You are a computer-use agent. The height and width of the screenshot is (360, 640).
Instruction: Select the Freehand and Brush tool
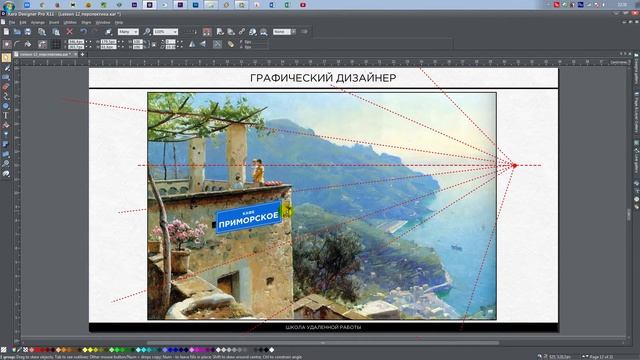6,68
